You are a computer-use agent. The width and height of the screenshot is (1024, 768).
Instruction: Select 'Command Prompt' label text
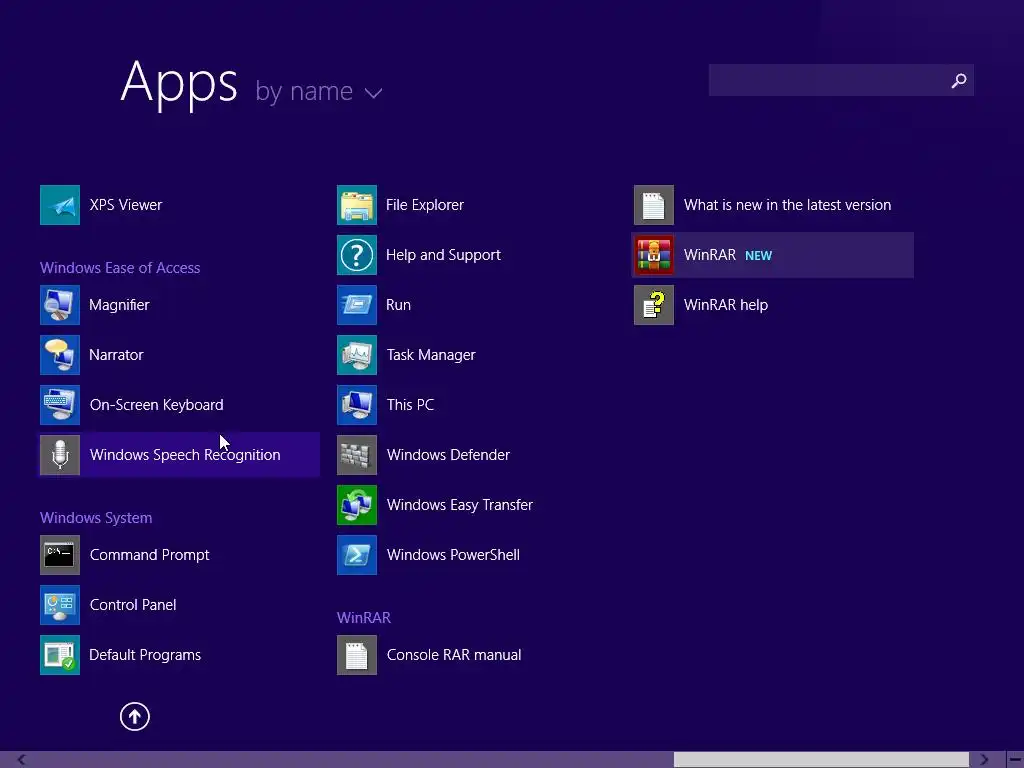150,555
